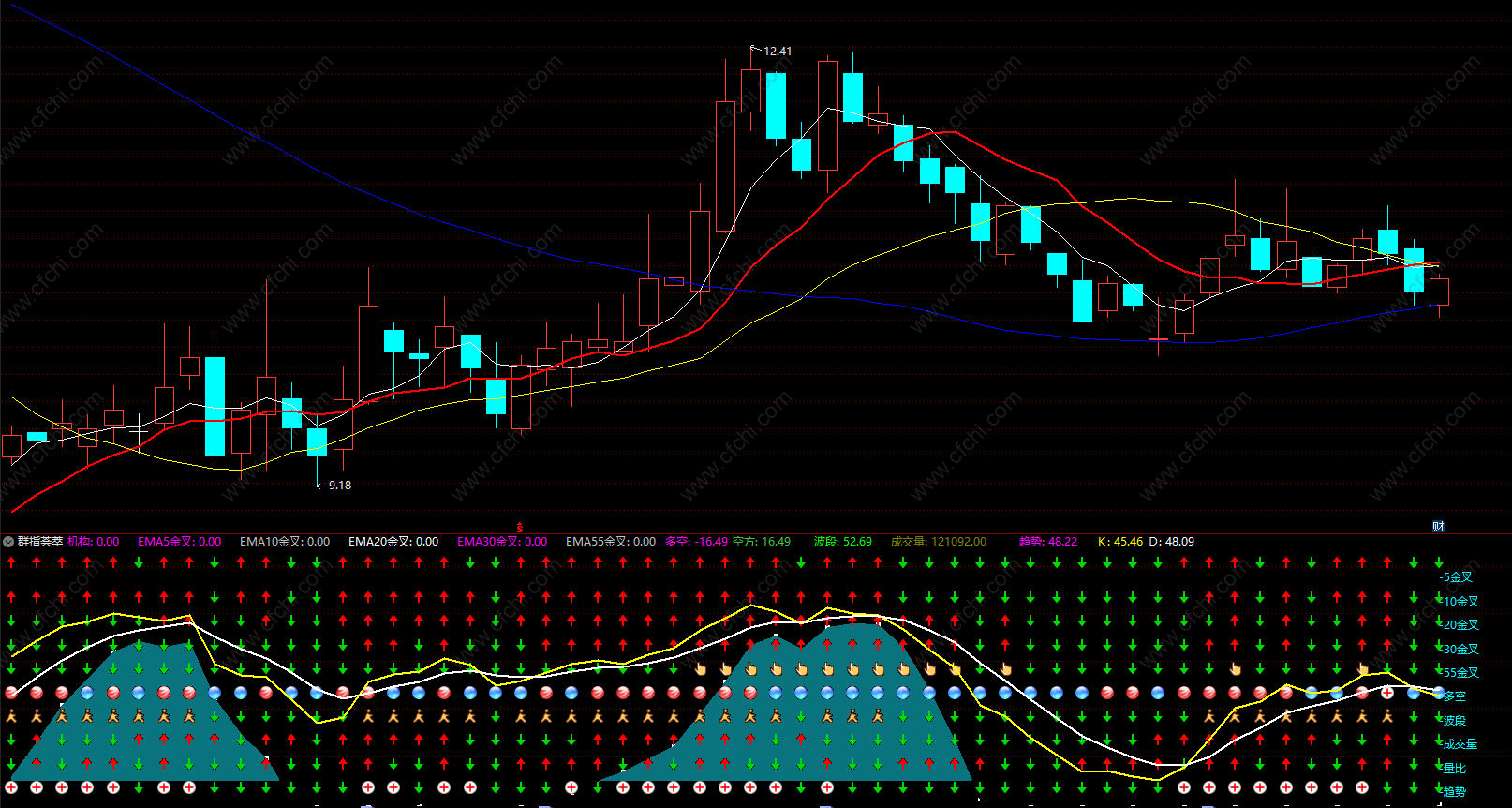Click the 多空: -16.49 readout

[x=696, y=542]
